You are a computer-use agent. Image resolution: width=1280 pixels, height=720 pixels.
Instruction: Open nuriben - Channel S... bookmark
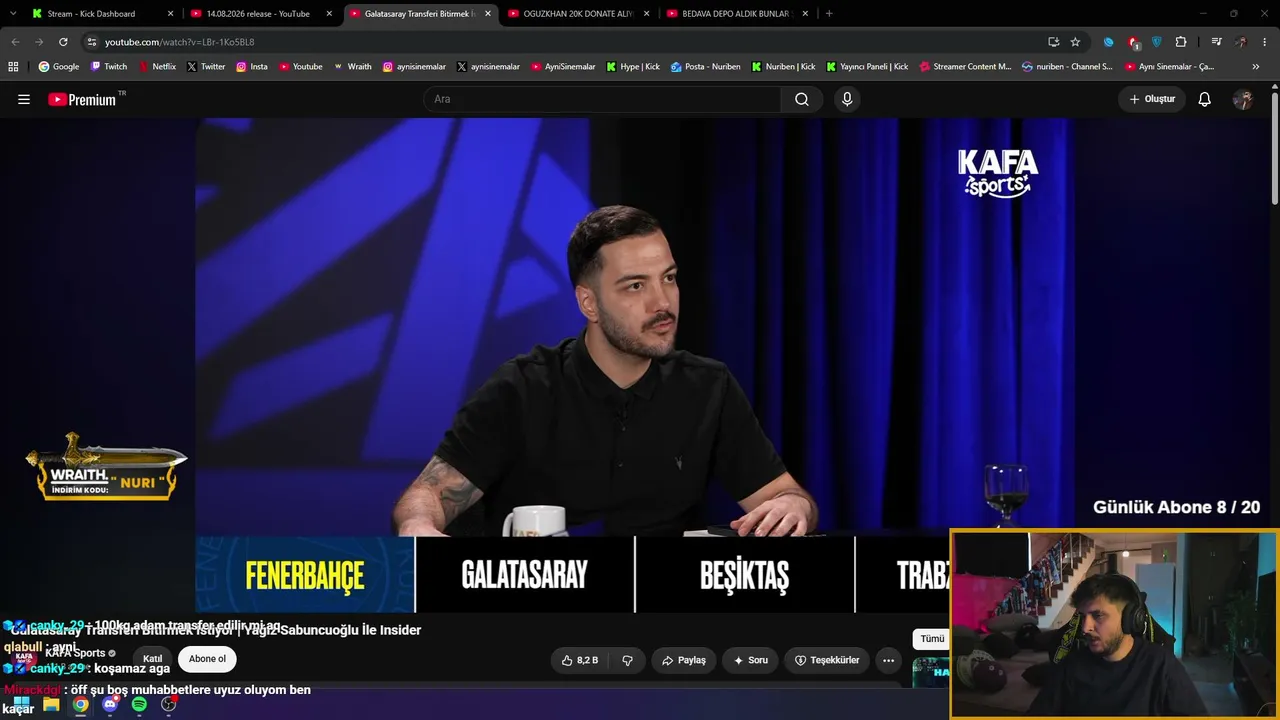click(1067, 67)
